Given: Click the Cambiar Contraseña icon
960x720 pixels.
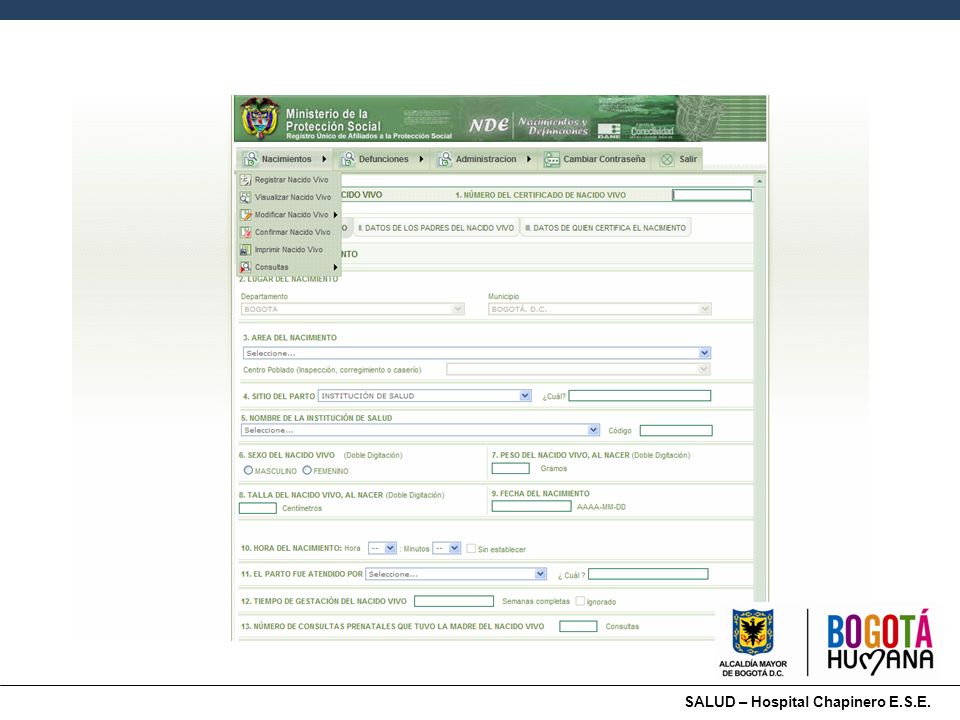Looking at the screenshot, I should [552, 159].
